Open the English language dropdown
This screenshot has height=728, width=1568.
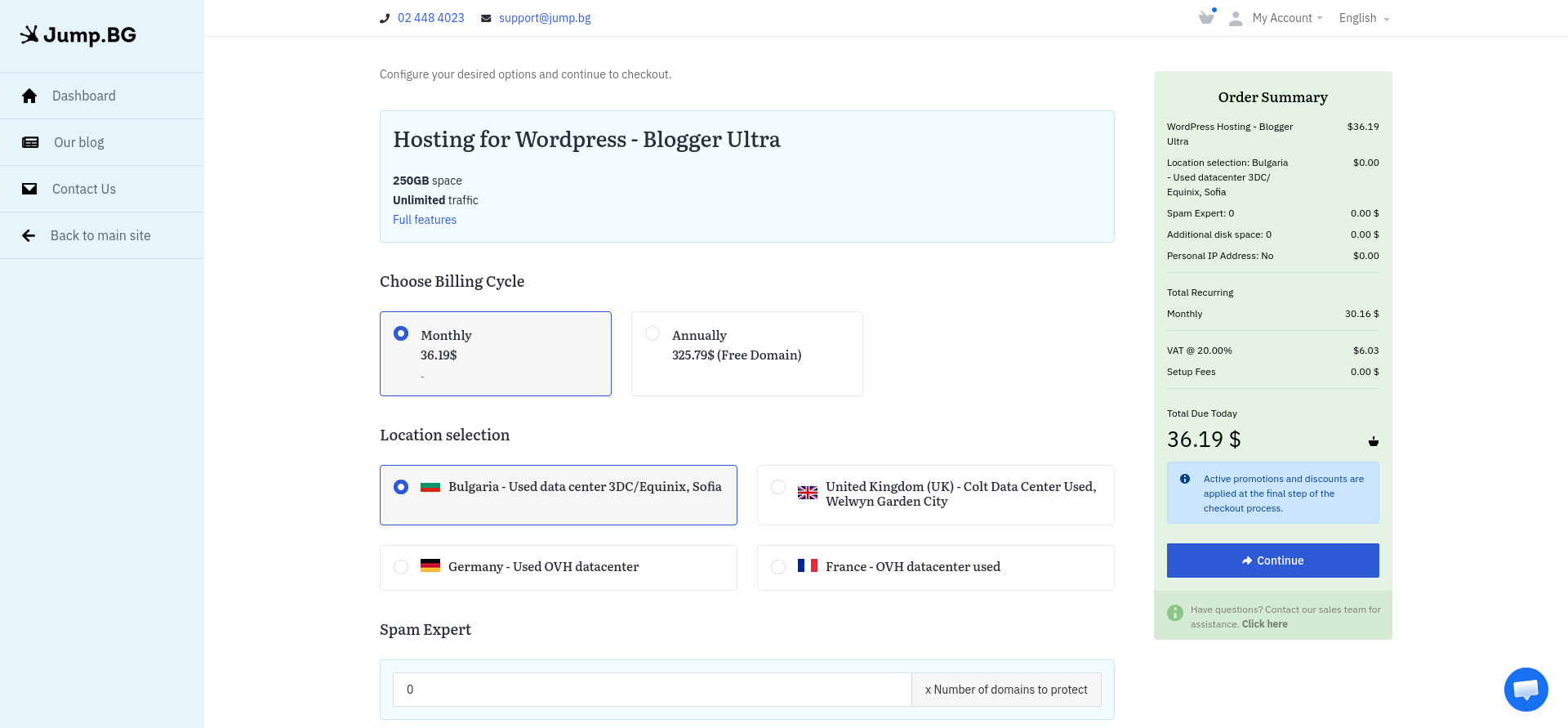pos(1364,18)
